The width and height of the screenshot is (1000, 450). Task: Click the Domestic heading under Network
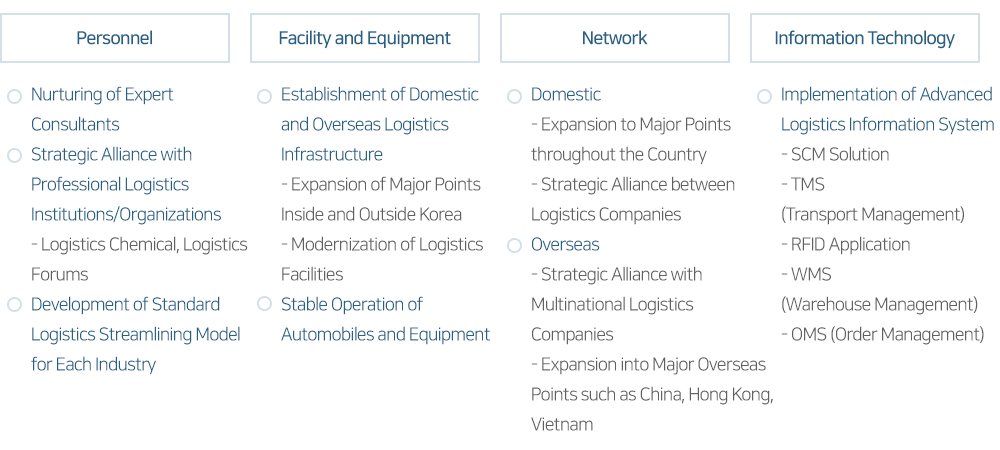(x=566, y=94)
